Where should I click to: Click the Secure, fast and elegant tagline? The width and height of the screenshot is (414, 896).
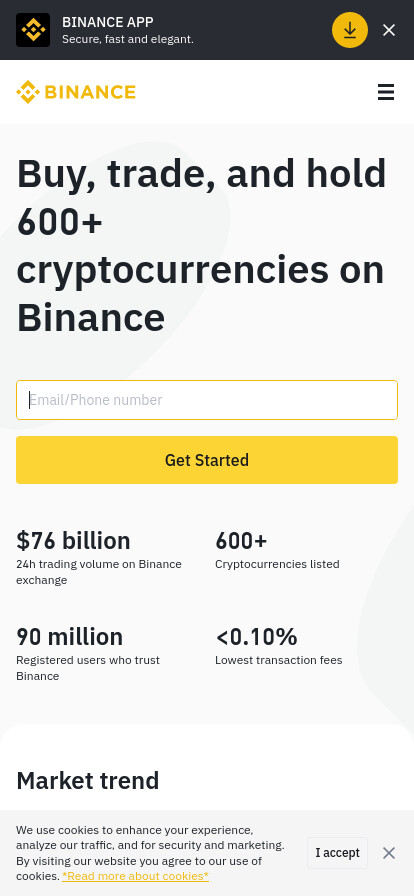(x=128, y=39)
